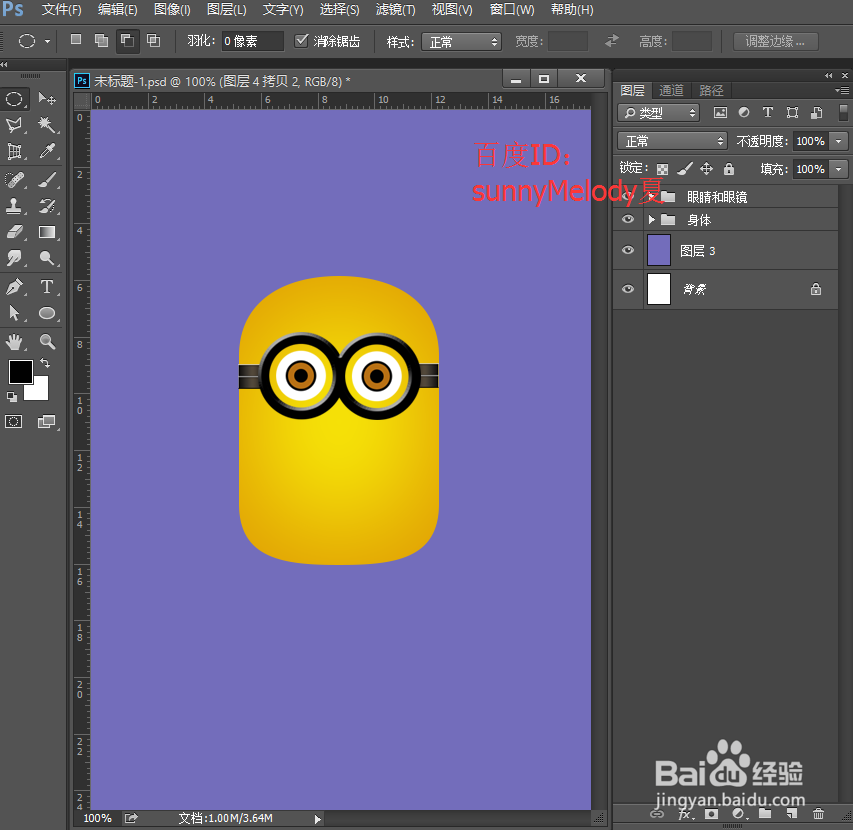This screenshot has height=830, width=853.
Task: Select the Elliptical Marquee tool
Action: (x=14, y=99)
